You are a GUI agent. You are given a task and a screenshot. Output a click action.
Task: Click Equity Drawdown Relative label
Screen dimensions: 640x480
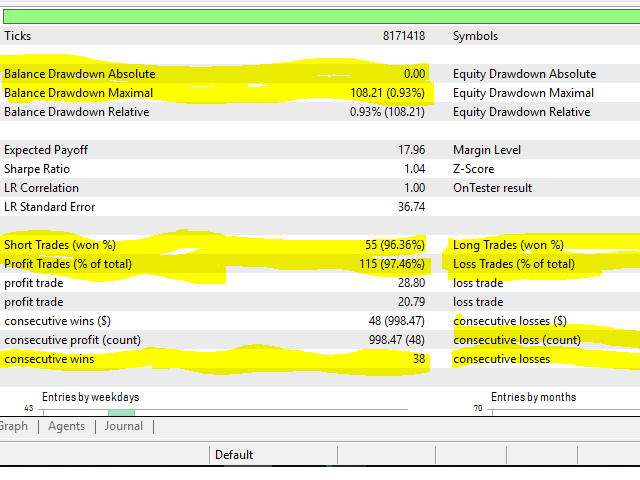(x=522, y=112)
